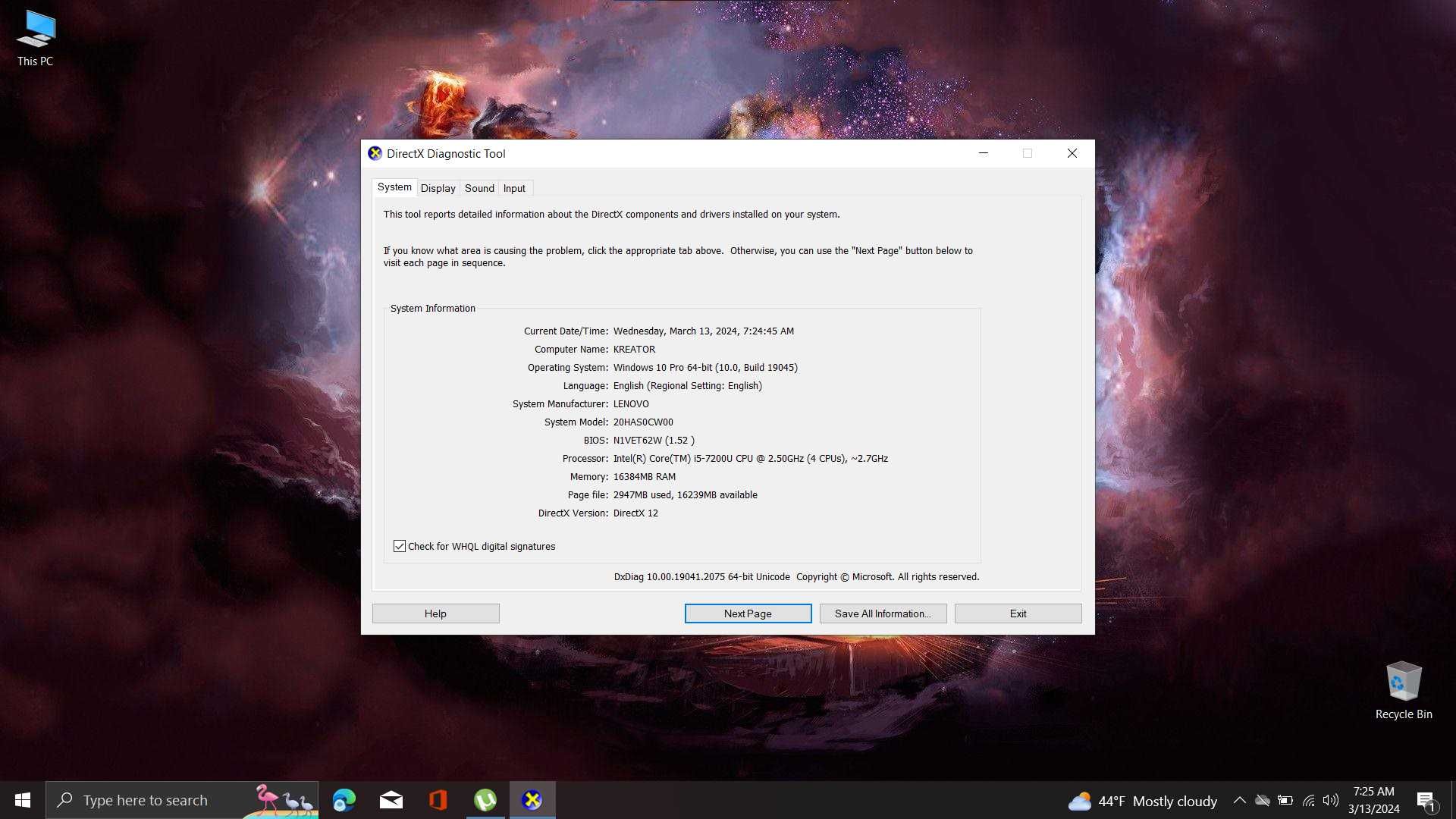Toggle Check for WHQL digital signatures
Viewport: 1456px width, 819px height.
(x=400, y=546)
